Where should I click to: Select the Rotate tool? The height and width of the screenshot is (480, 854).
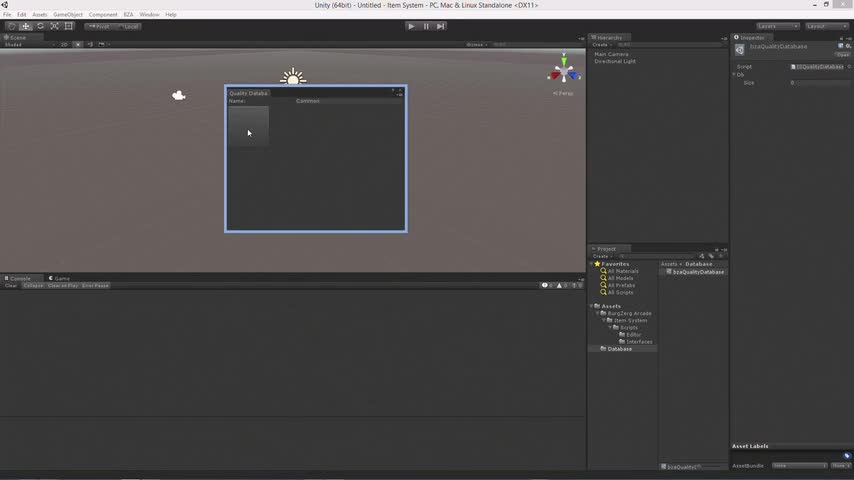[x=40, y=26]
